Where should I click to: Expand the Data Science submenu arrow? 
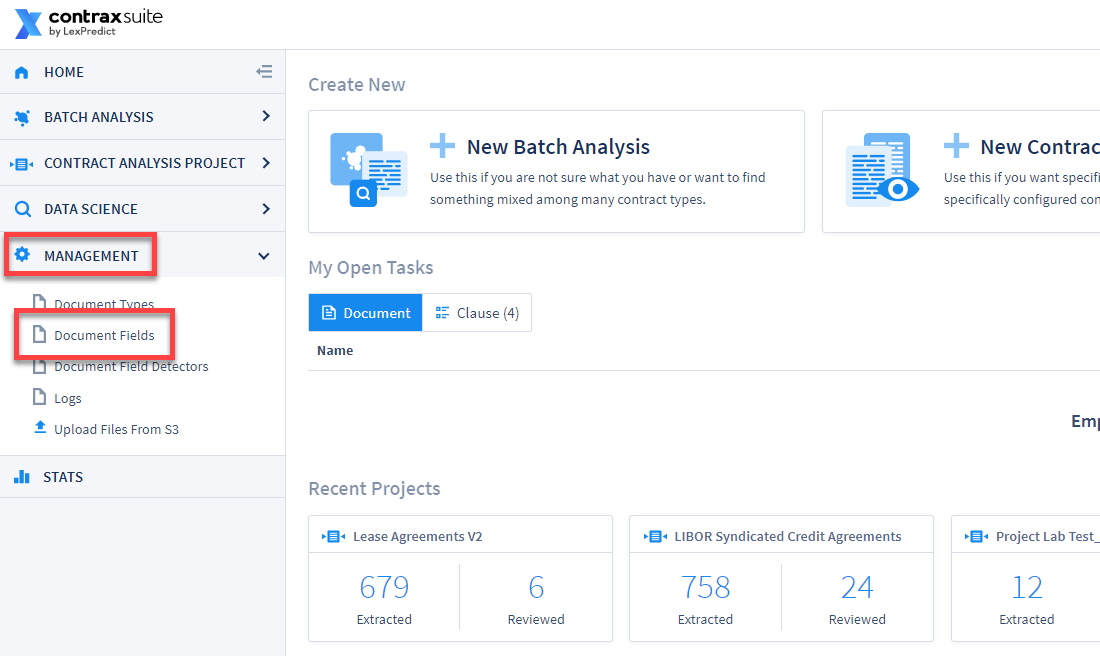(x=266, y=208)
